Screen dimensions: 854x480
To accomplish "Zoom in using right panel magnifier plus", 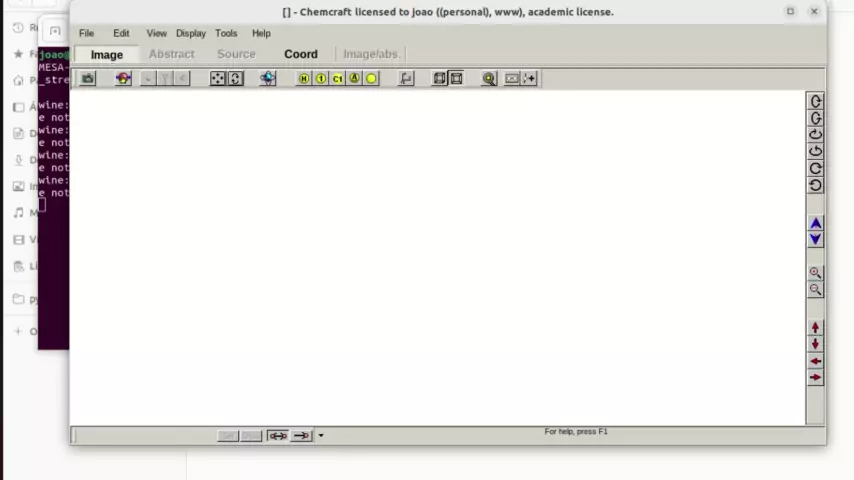I will (815, 272).
